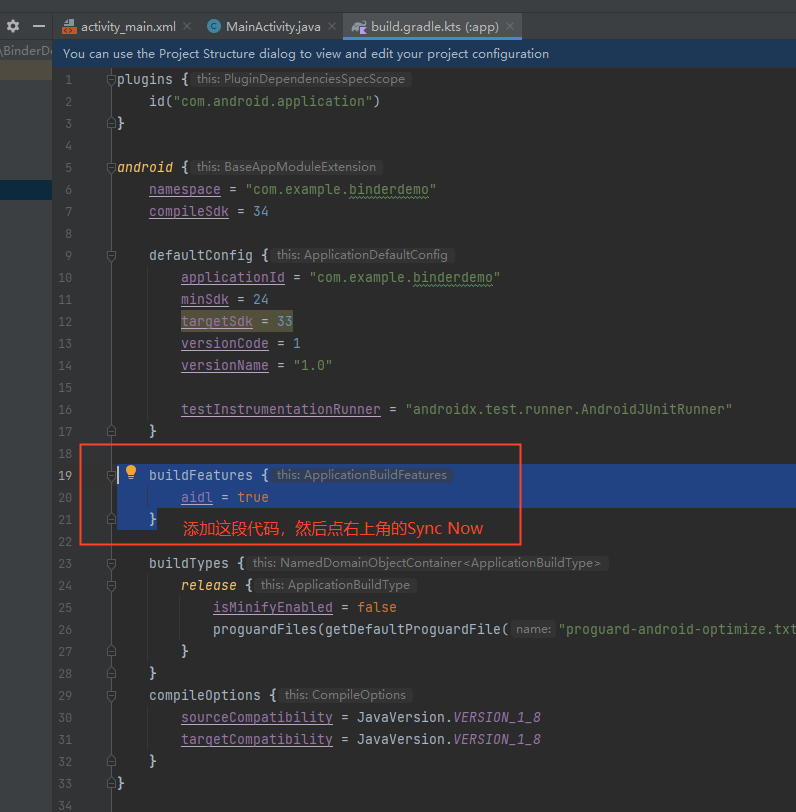
Task: Switch to MainActivity.java tab
Action: point(272,26)
